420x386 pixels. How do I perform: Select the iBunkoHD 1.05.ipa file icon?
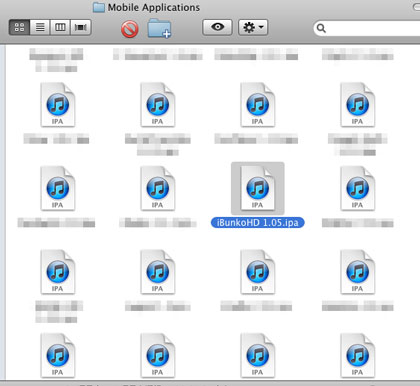click(257, 188)
